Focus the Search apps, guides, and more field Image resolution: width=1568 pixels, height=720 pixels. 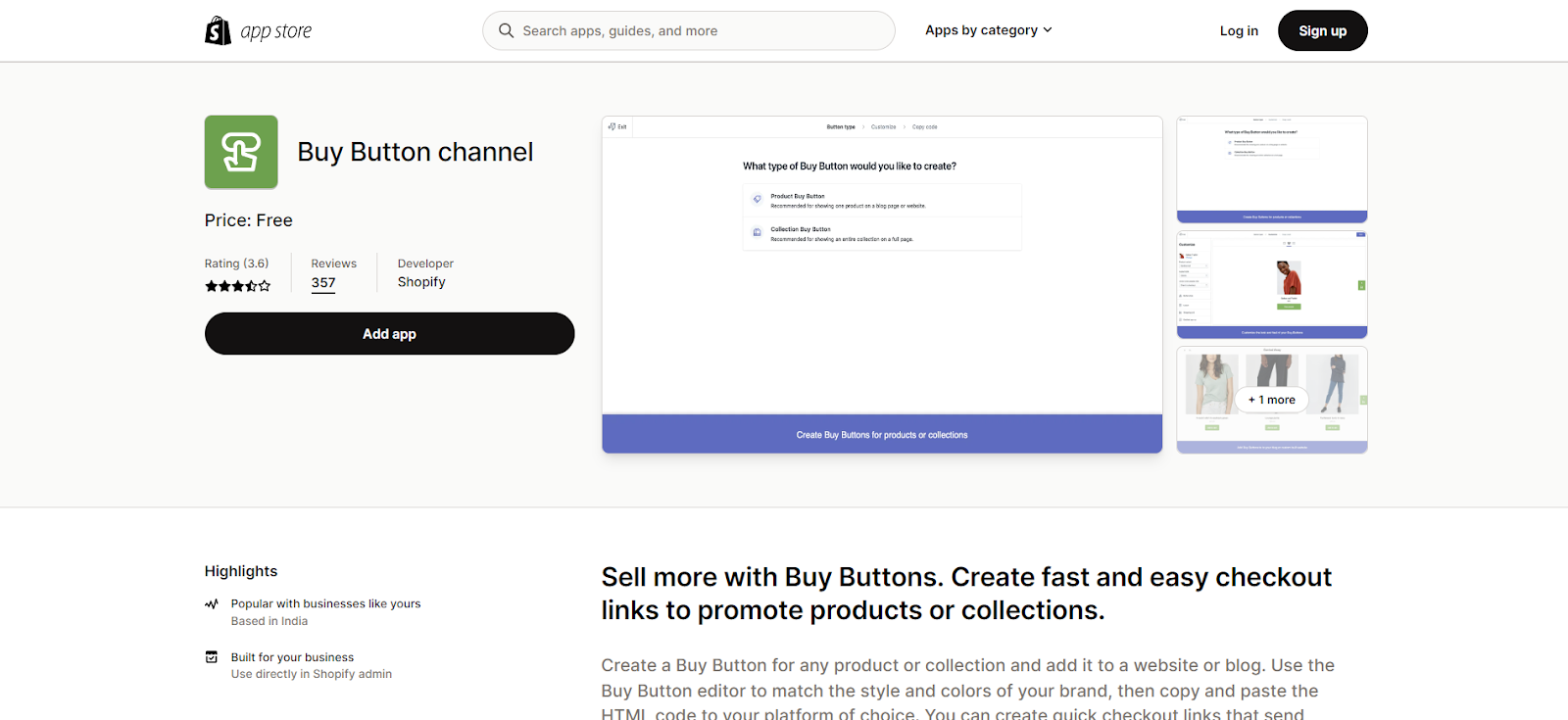pos(689,30)
